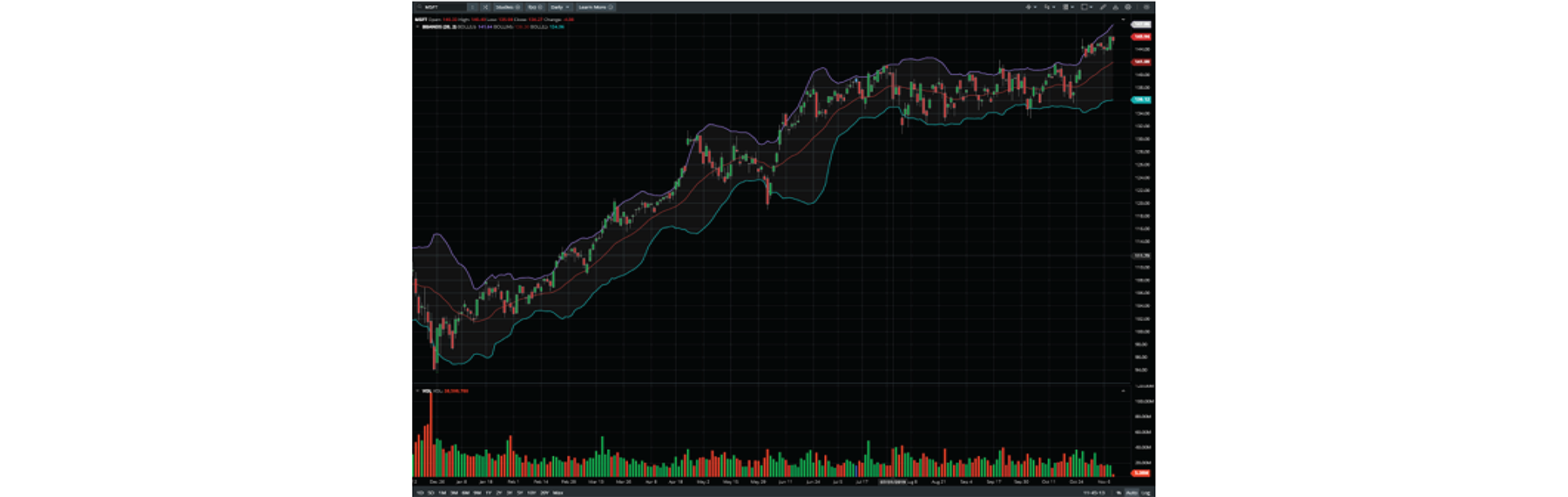Toggle the Auto scale option
Image resolution: width=1568 pixels, height=497 pixels.
coord(1132,493)
